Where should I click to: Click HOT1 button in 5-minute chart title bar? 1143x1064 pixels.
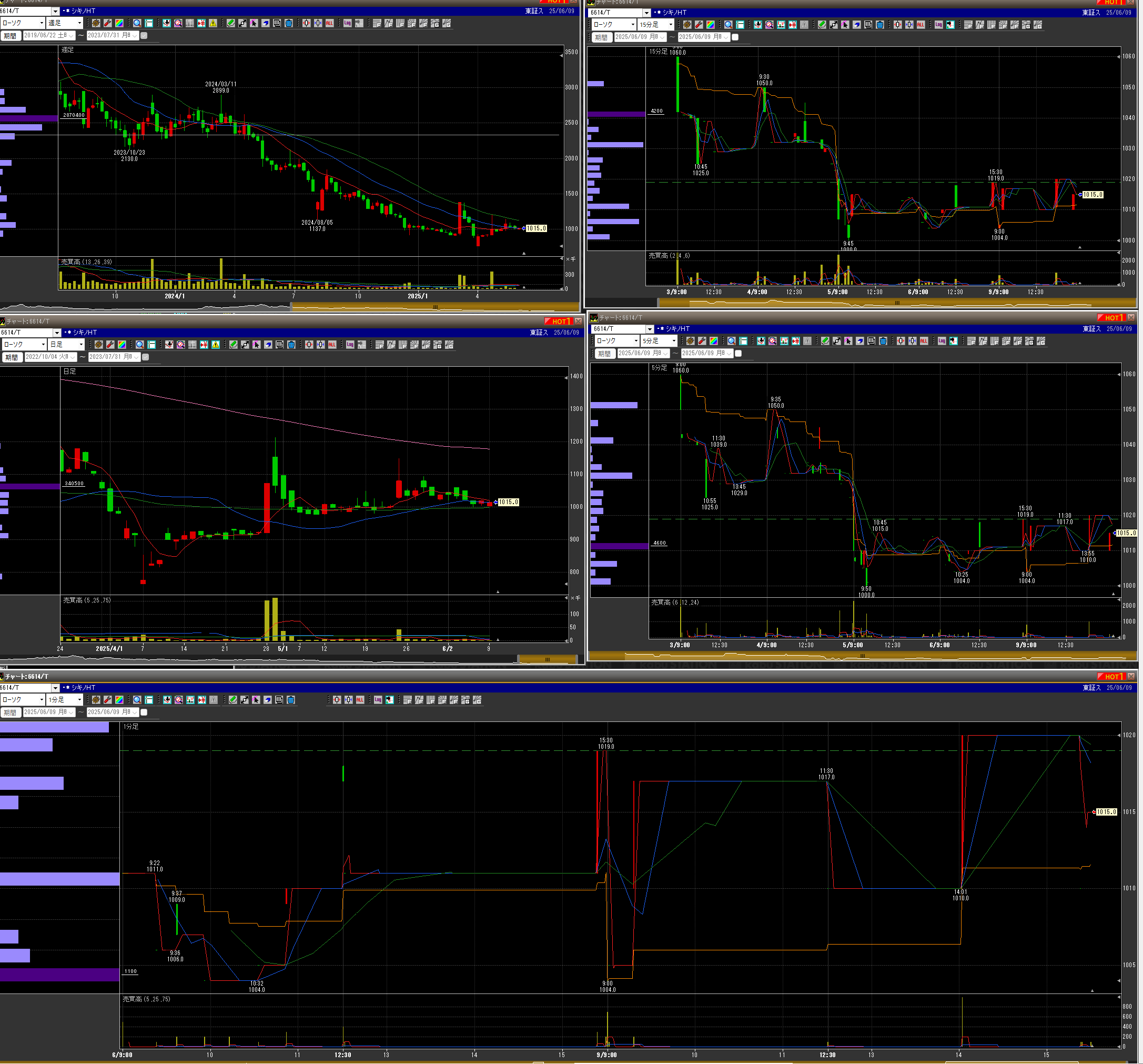[x=1110, y=317]
